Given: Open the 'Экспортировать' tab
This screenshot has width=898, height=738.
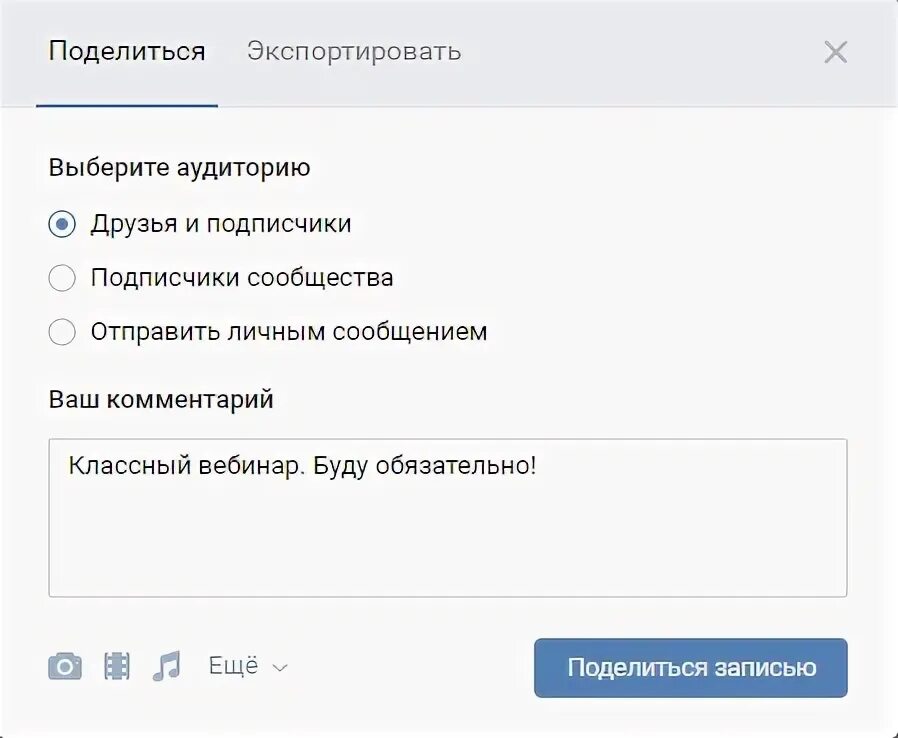Looking at the screenshot, I should pyautogui.click(x=354, y=52).
